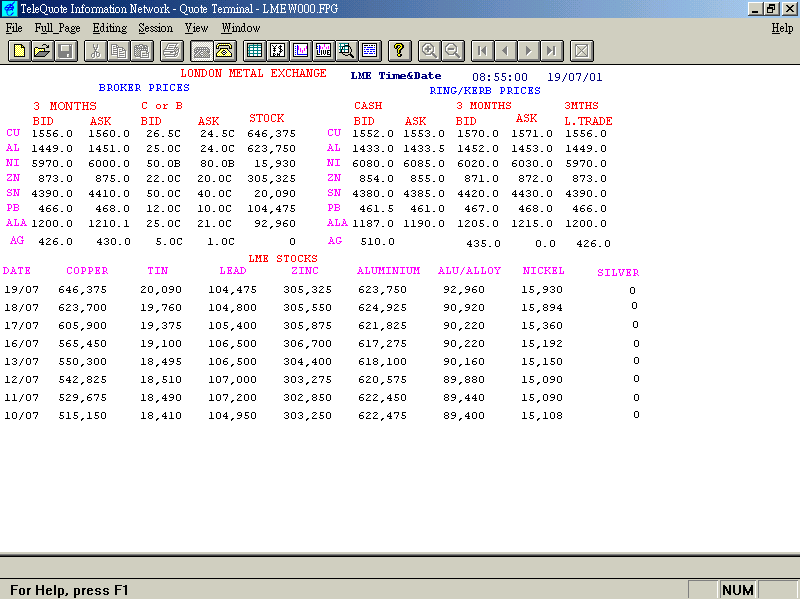Click the New document toolbar icon

pyautogui.click(x=19, y=51)
